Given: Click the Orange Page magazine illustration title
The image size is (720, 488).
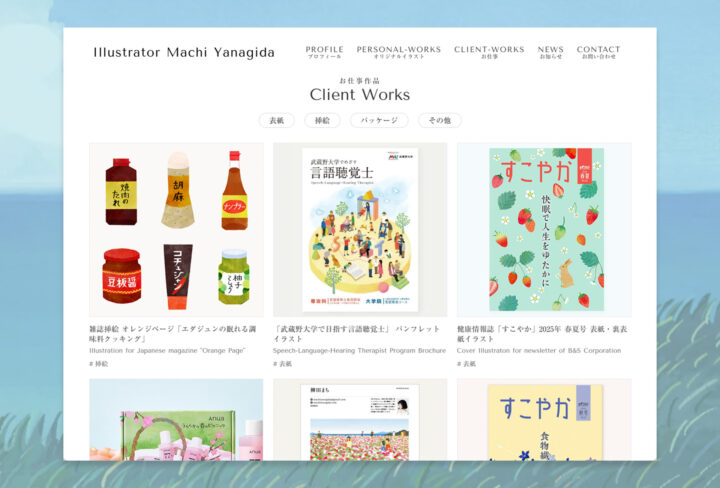Looking at the screenshot, I should (173, 334).
